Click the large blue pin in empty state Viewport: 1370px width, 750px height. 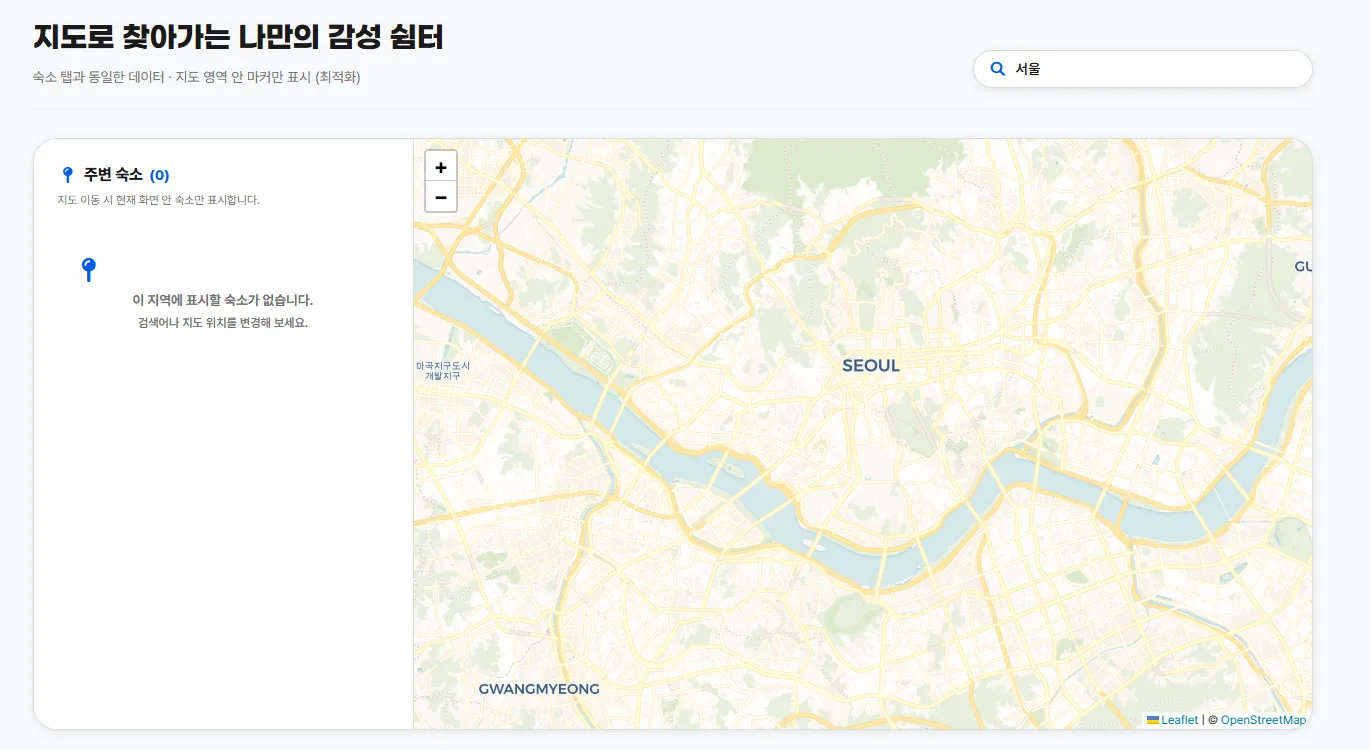(x=88, y=269)
